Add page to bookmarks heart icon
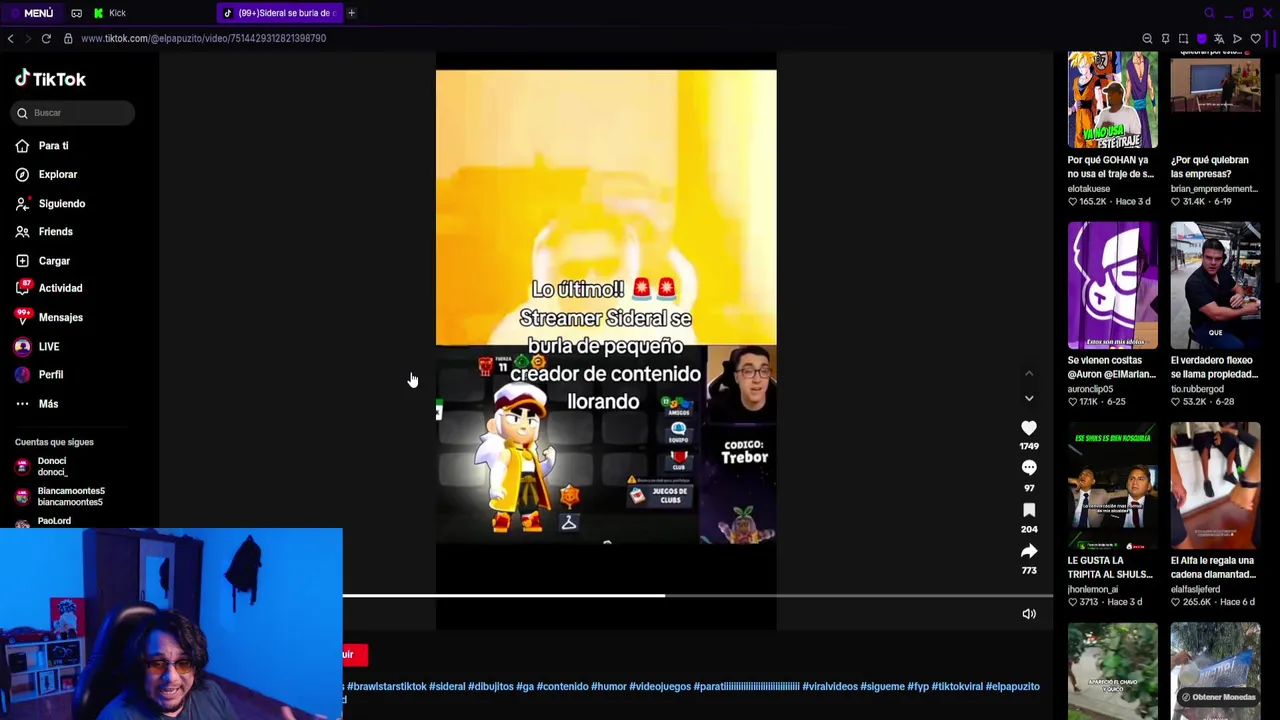The width and height of the screenshot is (1280, 720). [1255, 39]
